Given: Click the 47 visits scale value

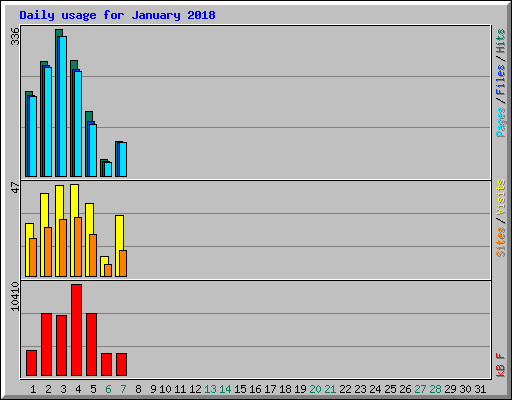Looking at the screenshot, I should pyautogui.click(x=15, y=187).
